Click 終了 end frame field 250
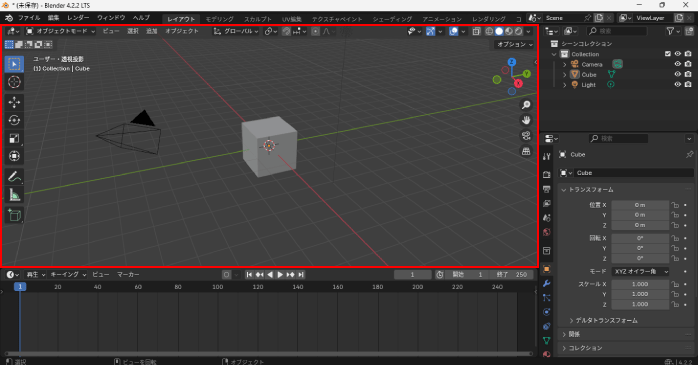 coord(512,275)
